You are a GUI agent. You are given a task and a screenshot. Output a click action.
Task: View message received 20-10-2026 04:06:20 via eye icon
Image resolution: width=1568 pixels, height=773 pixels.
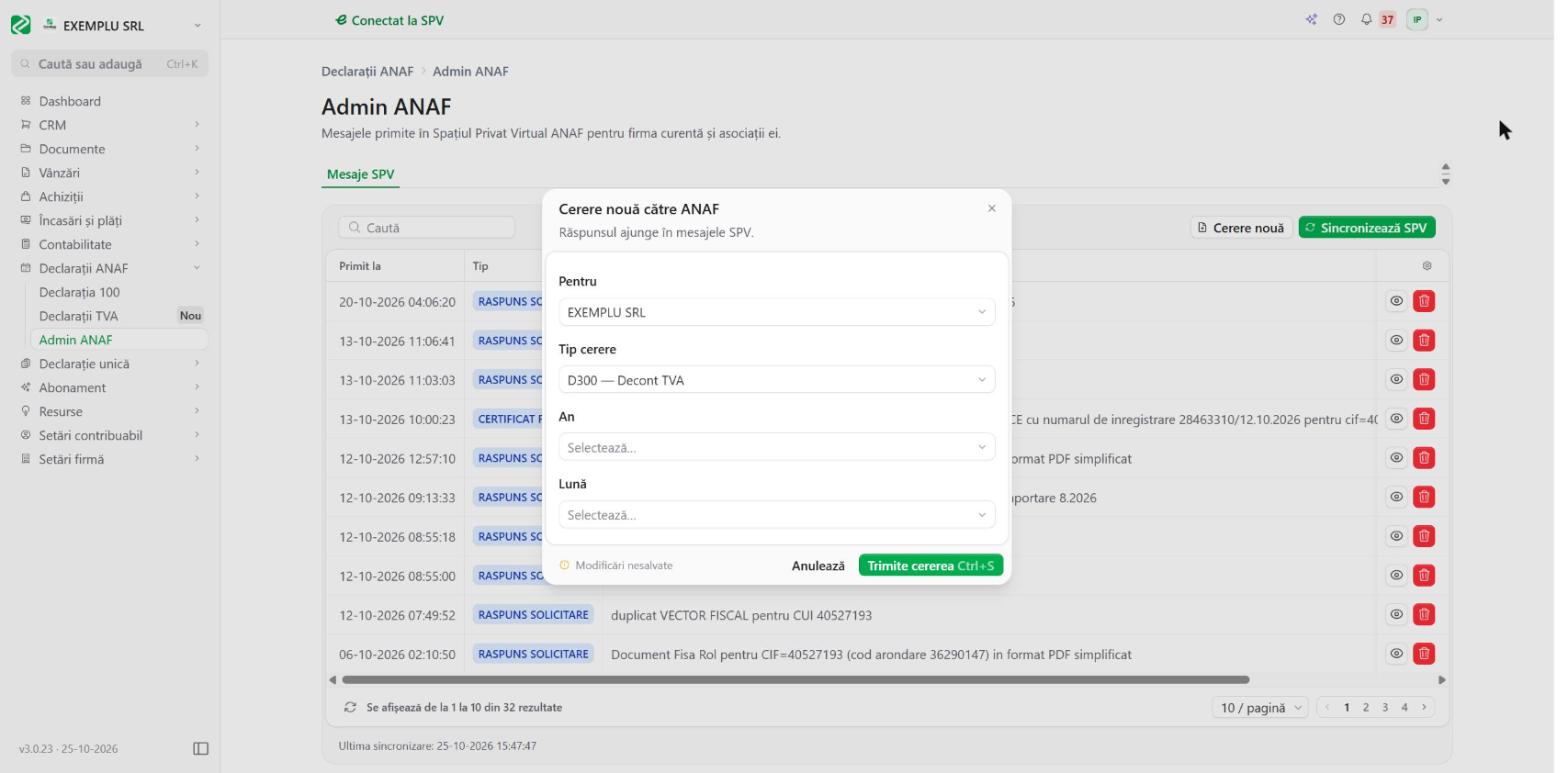tap(1397, 301)
